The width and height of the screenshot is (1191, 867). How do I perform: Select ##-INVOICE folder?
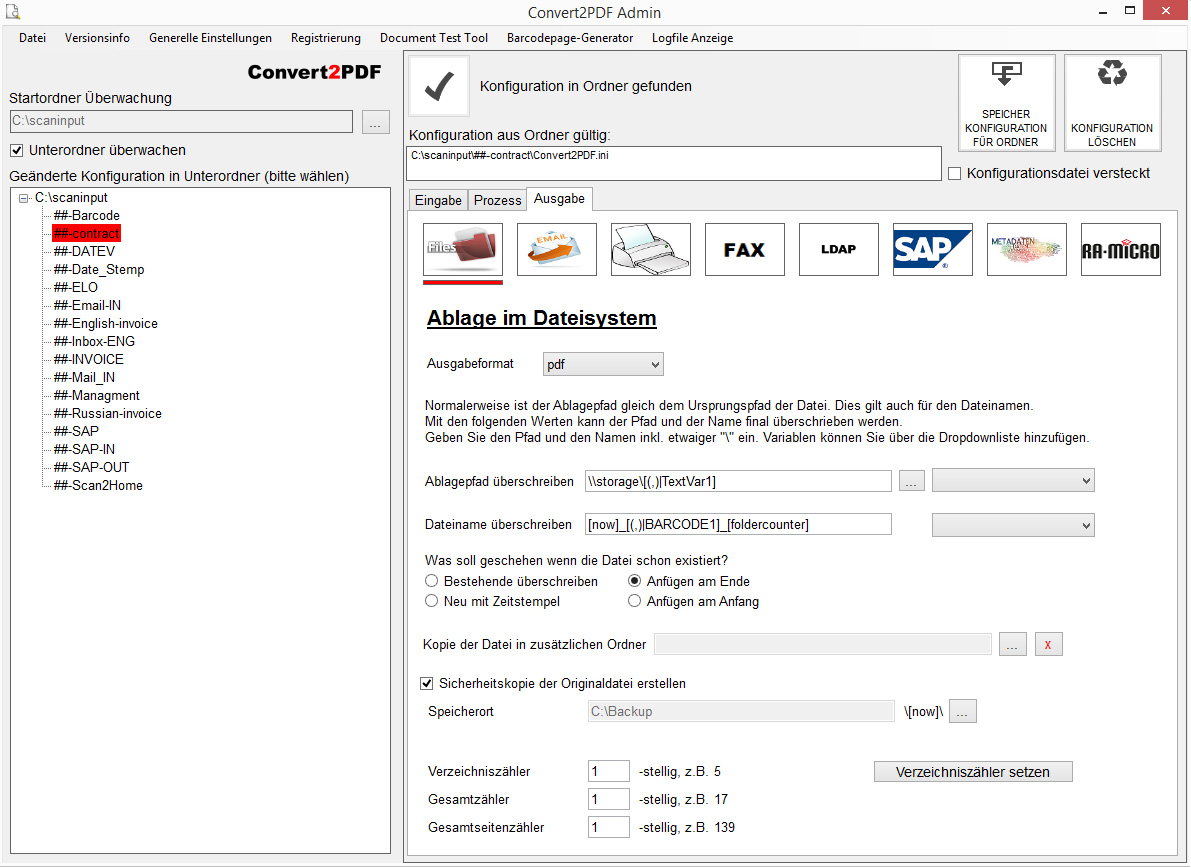[89, 359]
